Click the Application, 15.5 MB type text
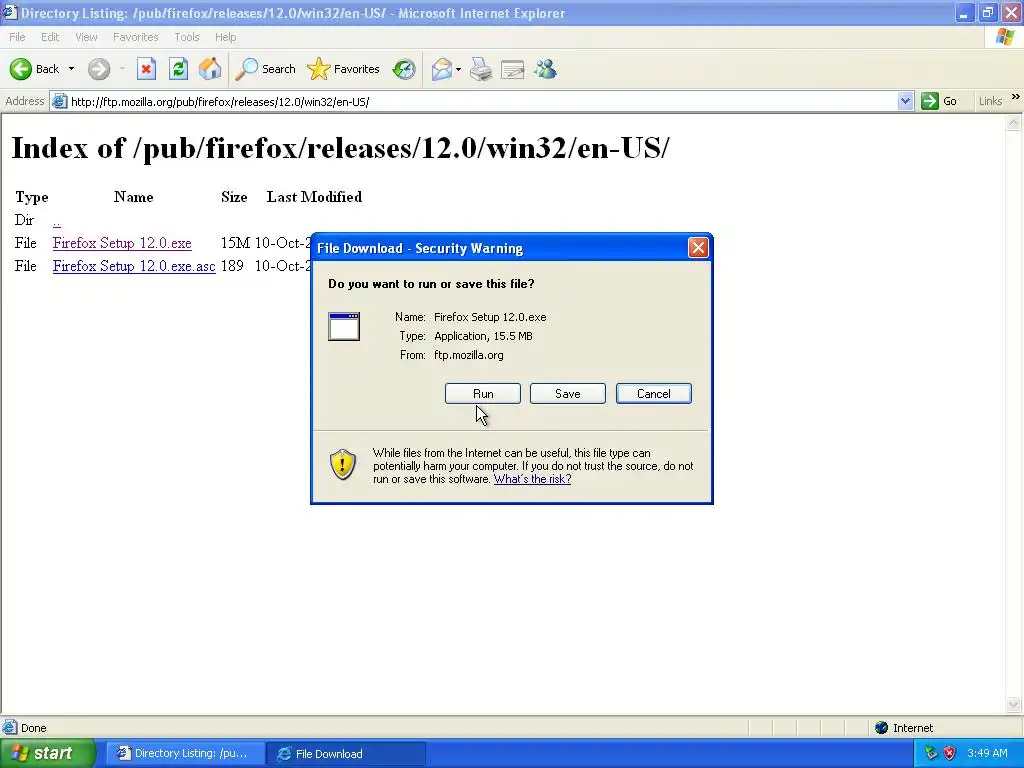The width and height of the screenshot is (1024, 768). point(483,336)
